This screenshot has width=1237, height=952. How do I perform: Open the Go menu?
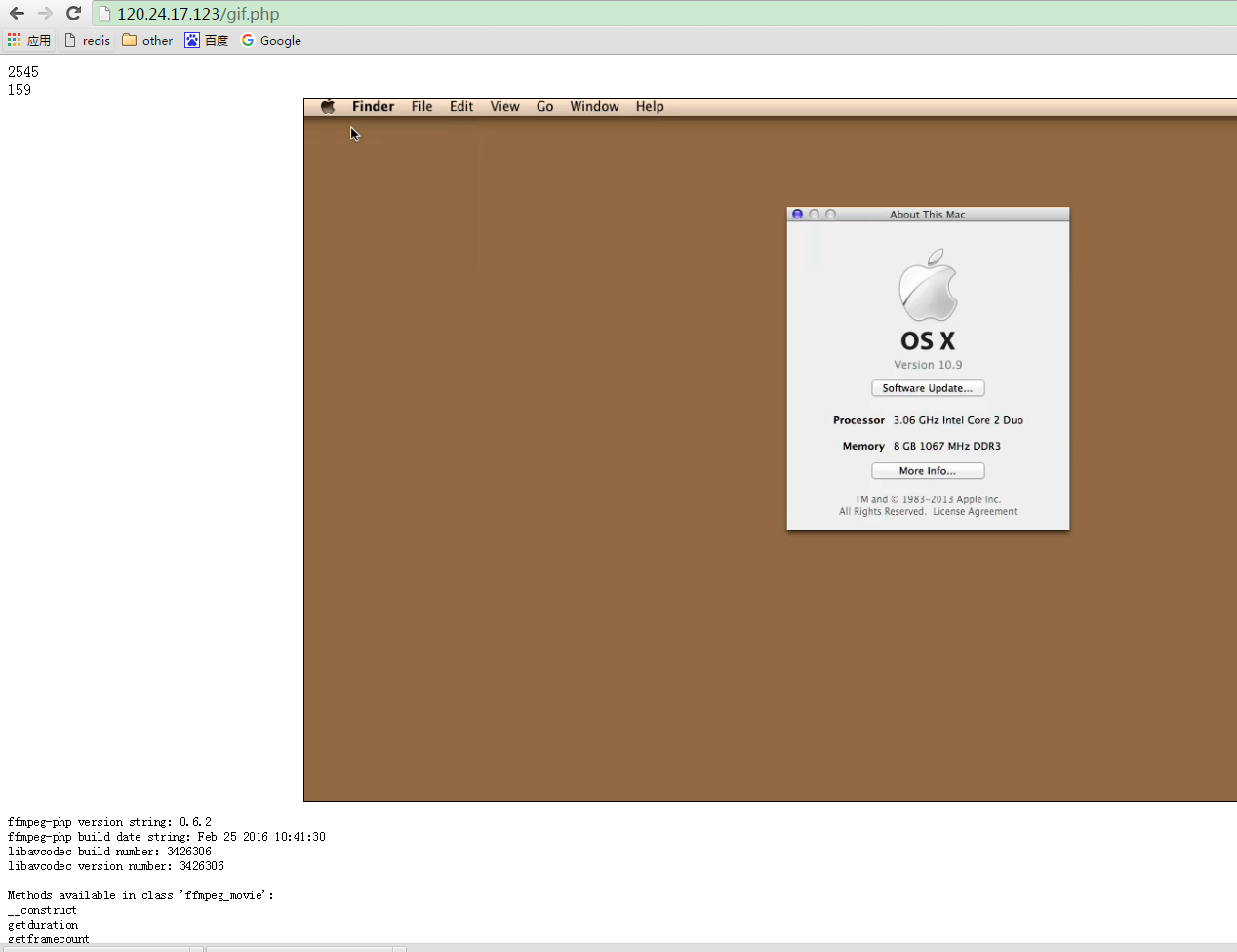coord(544,107)
